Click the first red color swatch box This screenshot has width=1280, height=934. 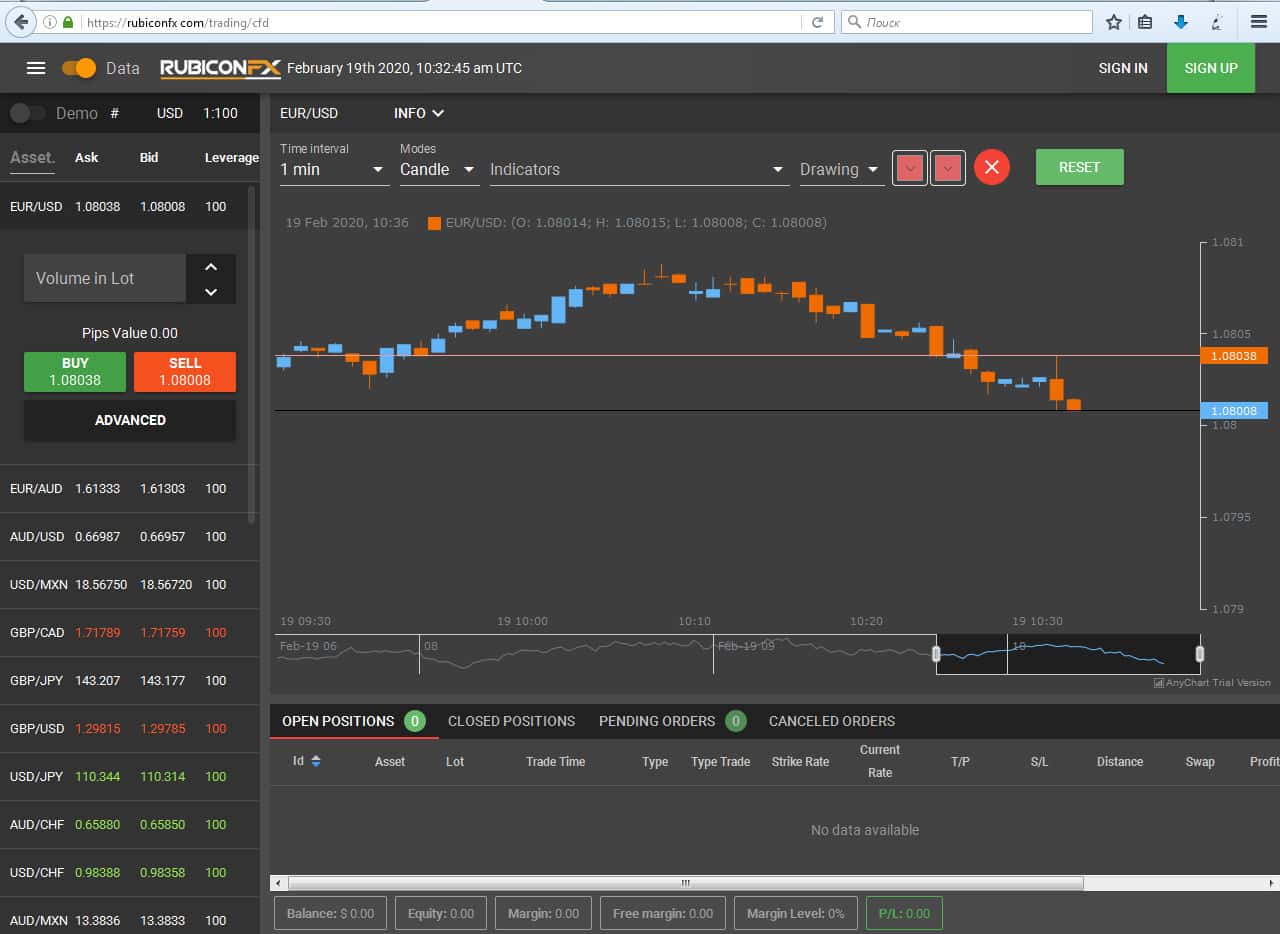pyautogui.click(x=909, y=168)
